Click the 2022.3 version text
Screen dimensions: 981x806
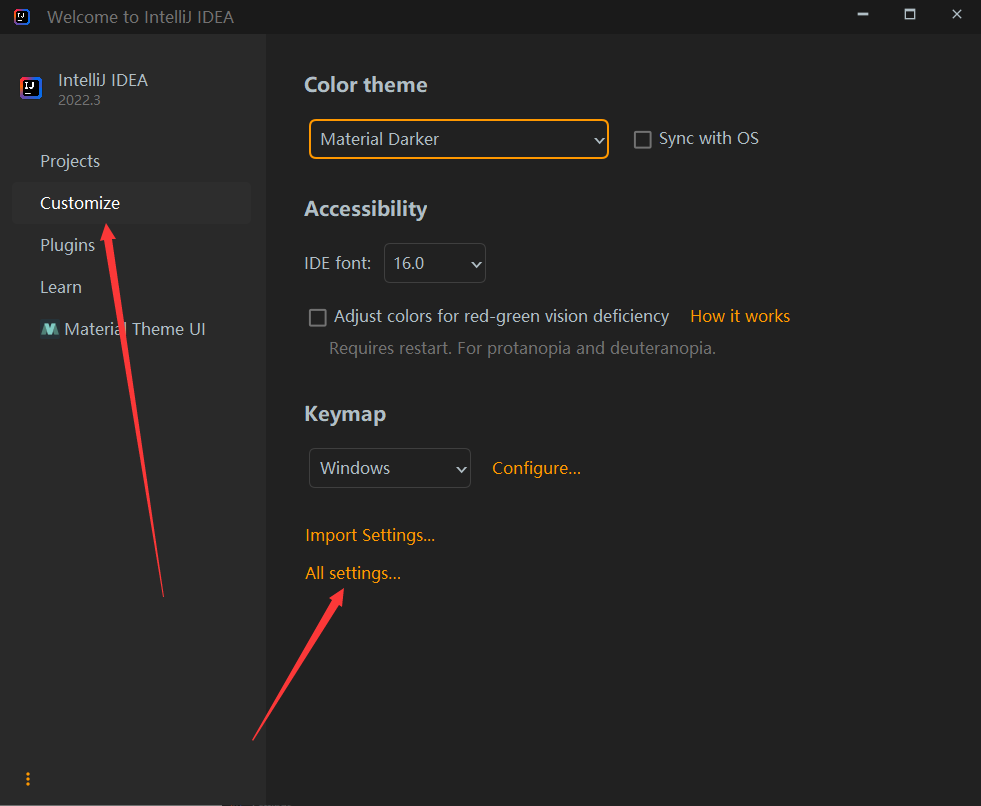pyautogui.click(x=79, y=100)
